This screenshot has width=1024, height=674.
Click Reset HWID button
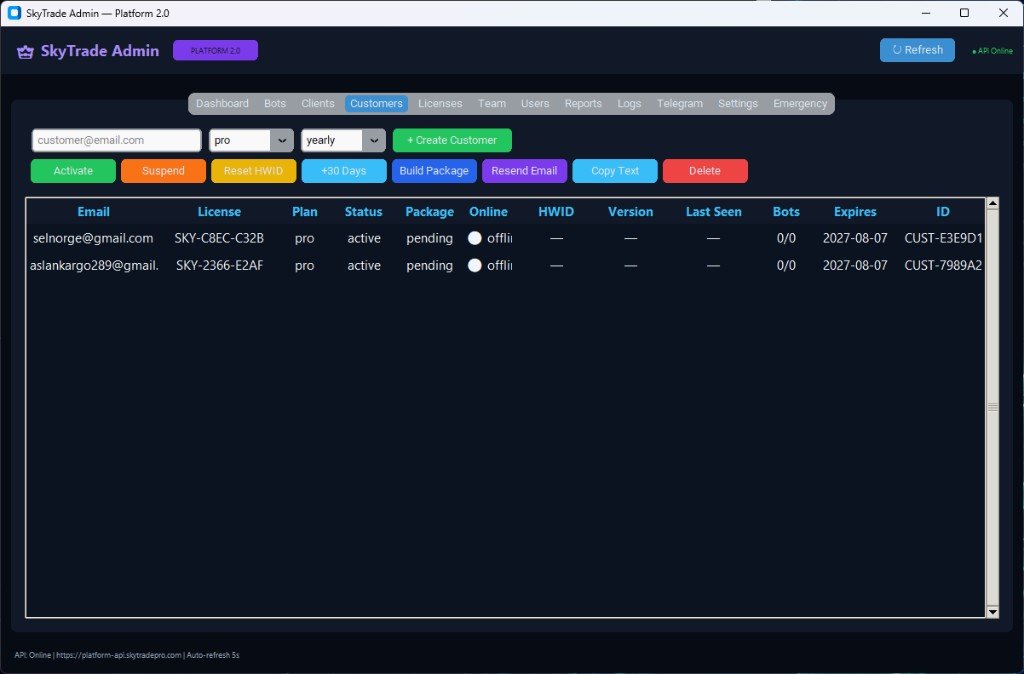click(x=253, y=171)
